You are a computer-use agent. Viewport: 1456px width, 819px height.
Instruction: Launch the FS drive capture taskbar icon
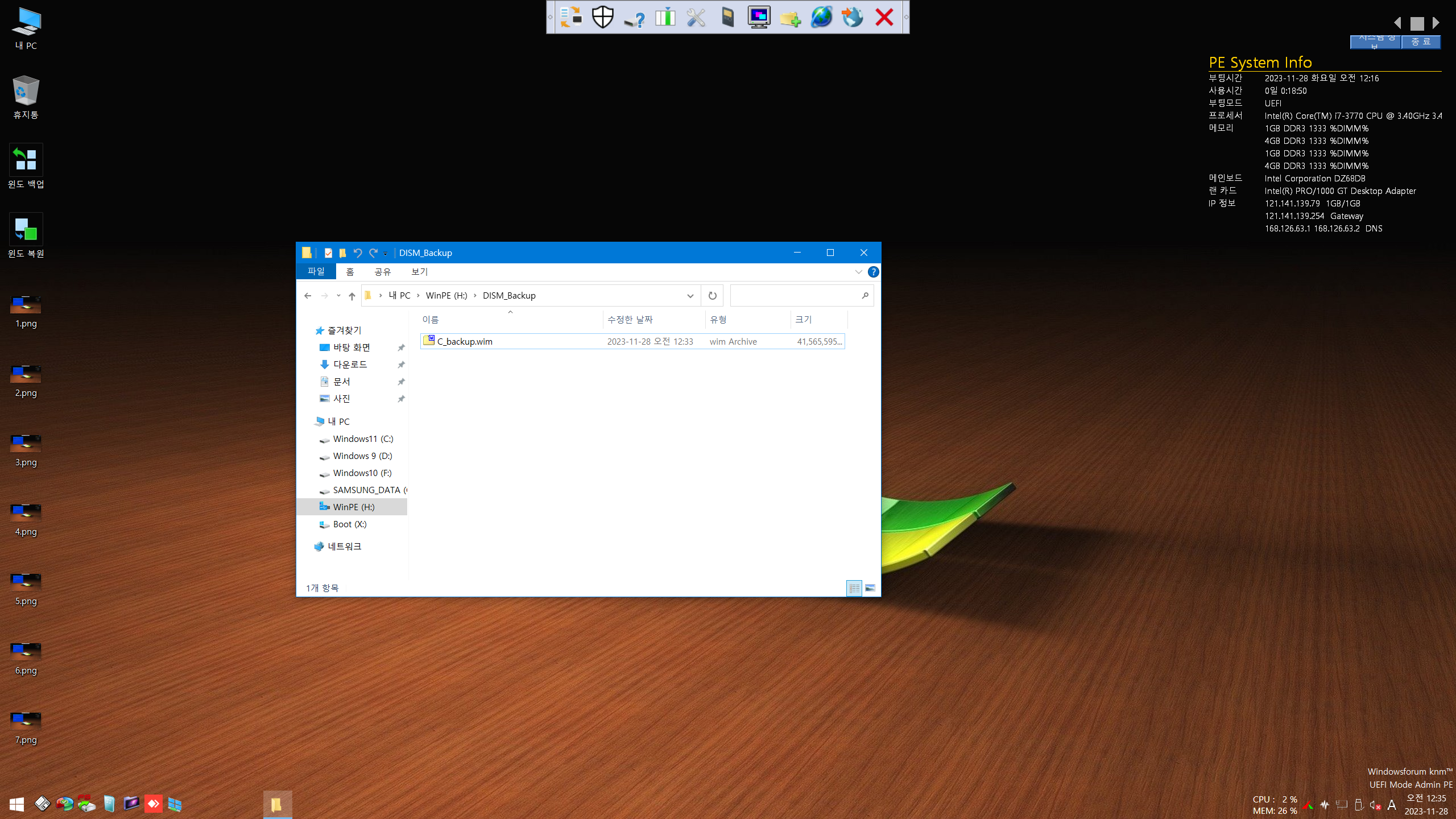coord(86,804)
